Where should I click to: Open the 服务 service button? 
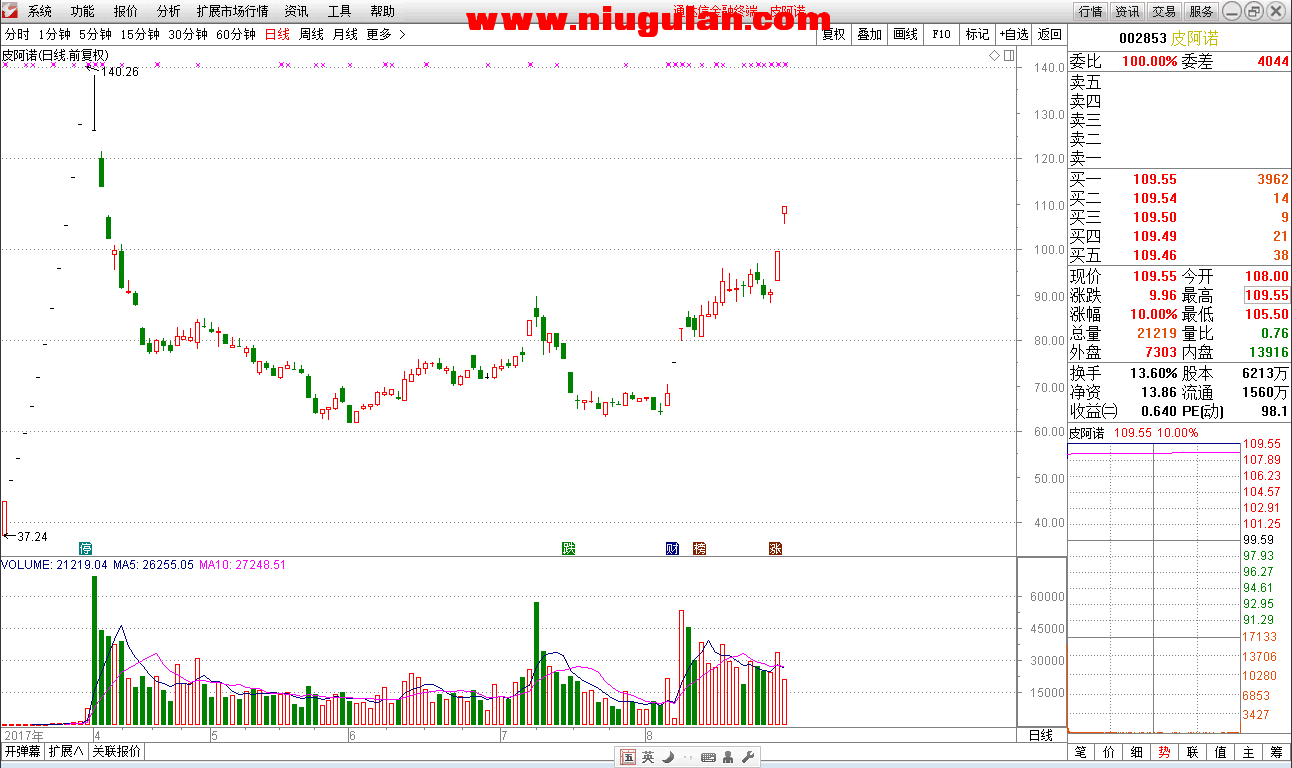[x=1201, y=12]
